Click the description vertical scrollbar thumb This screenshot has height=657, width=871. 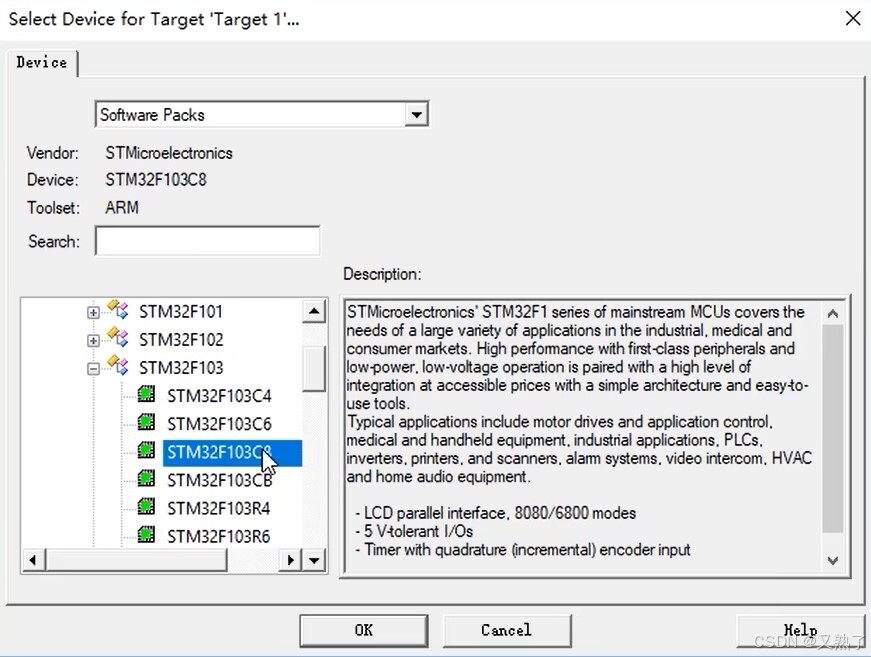(832, 428)
